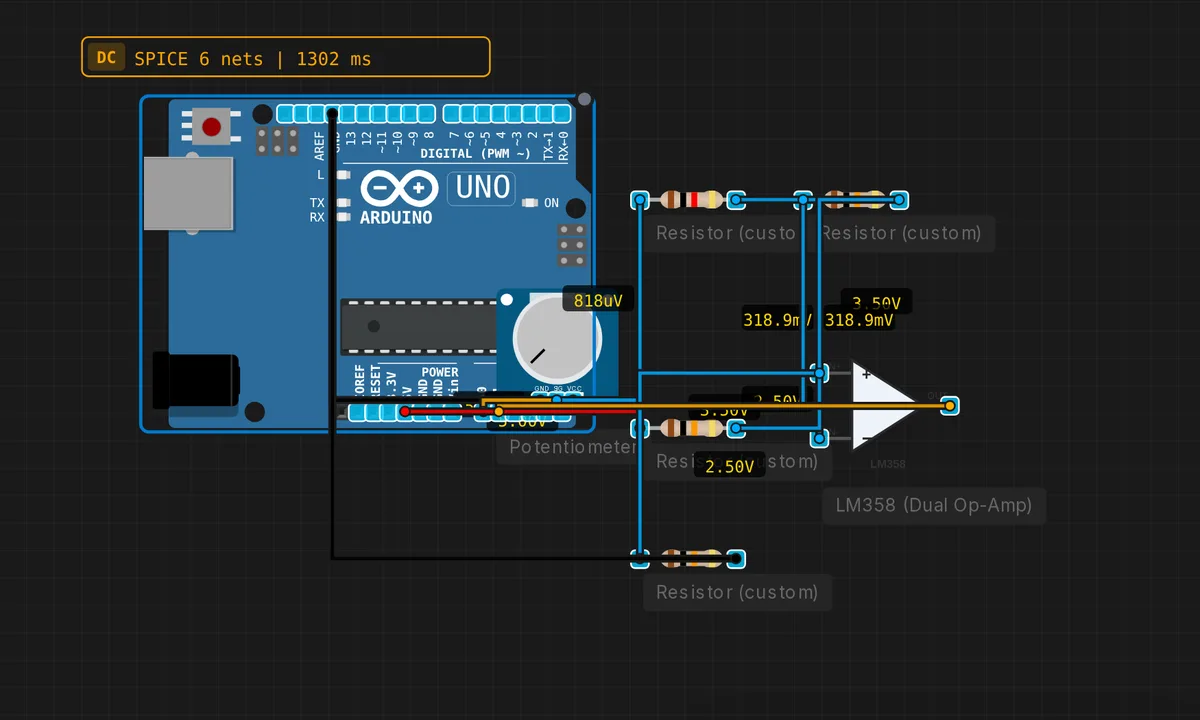Click digital pin 2 on Arduino header
The height and width of the screenshot is (720, 1200).
click(x=531, y=114)
